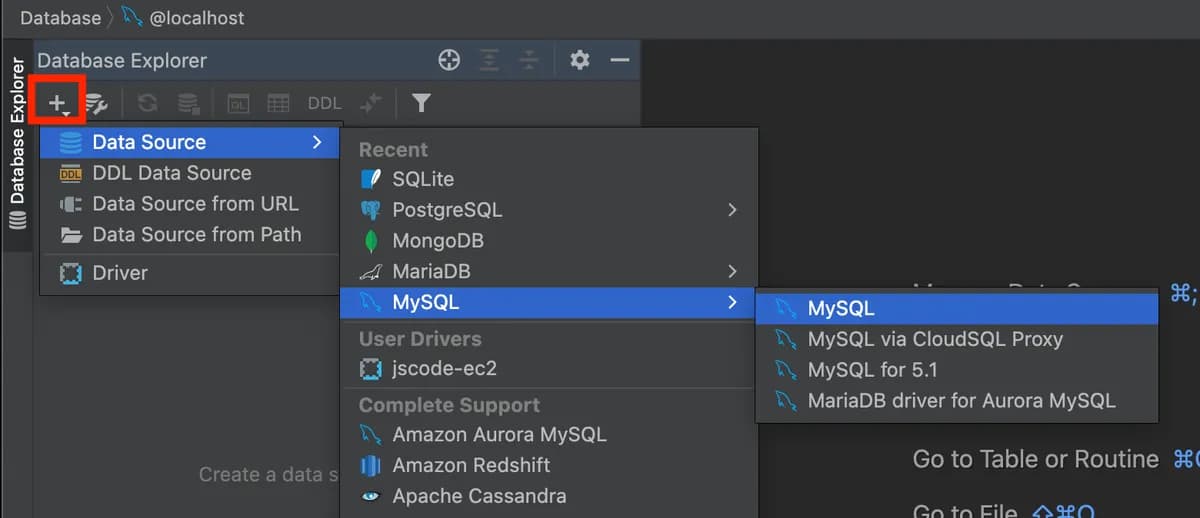Expand the PostgreSQL submenu arrow
This screenshot has height=518, width=1200.
point(732,210)
